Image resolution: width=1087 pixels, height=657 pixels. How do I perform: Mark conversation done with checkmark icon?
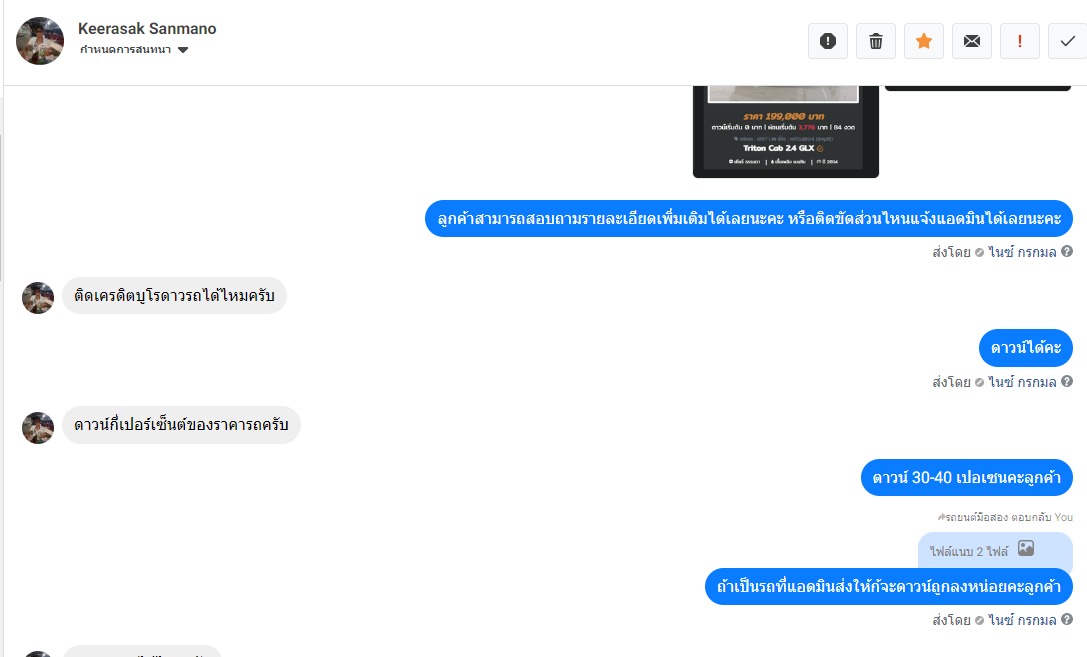tap(1068, 41)
